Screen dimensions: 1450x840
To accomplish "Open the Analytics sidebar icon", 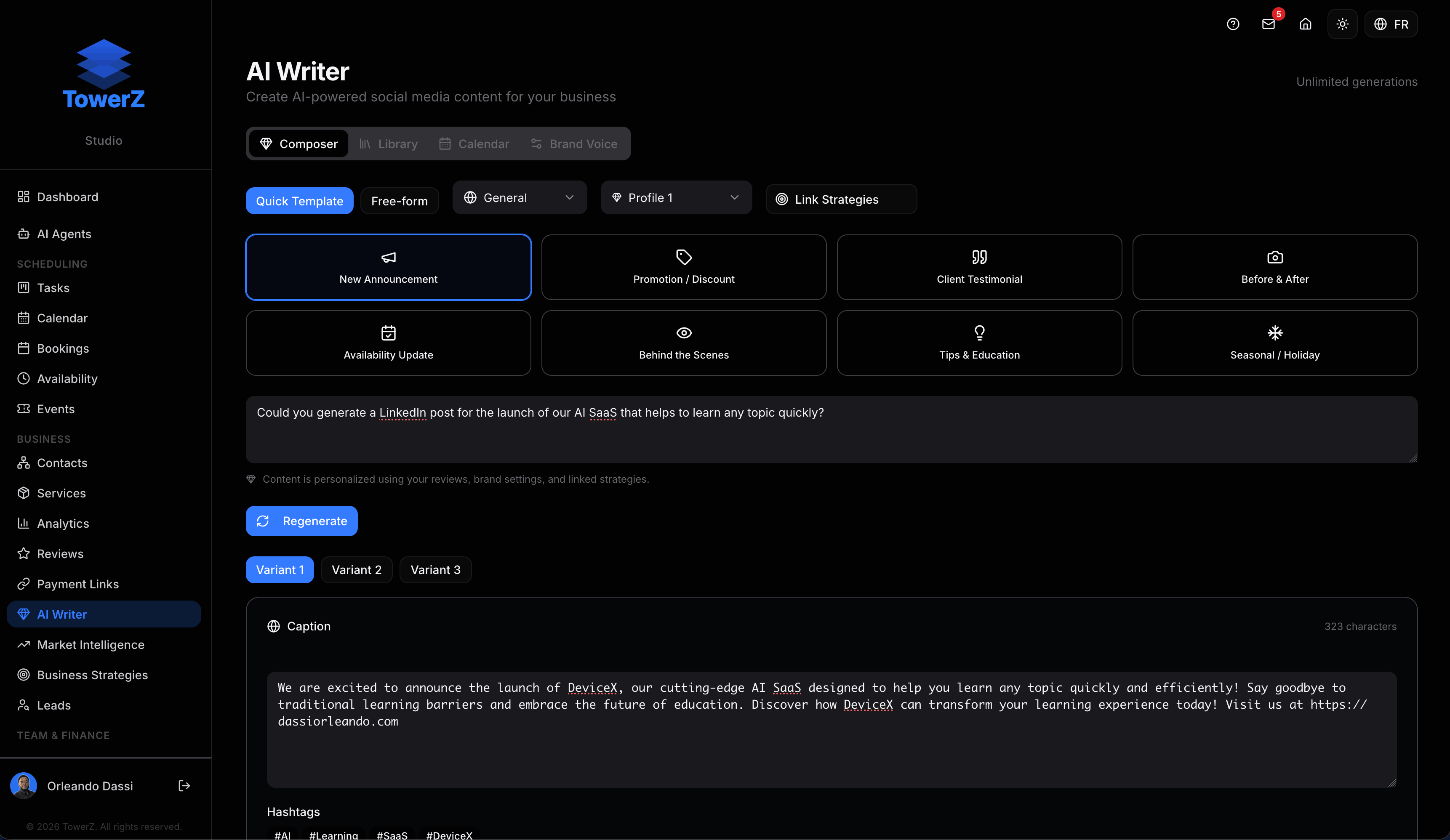I will tap(23, 523).
